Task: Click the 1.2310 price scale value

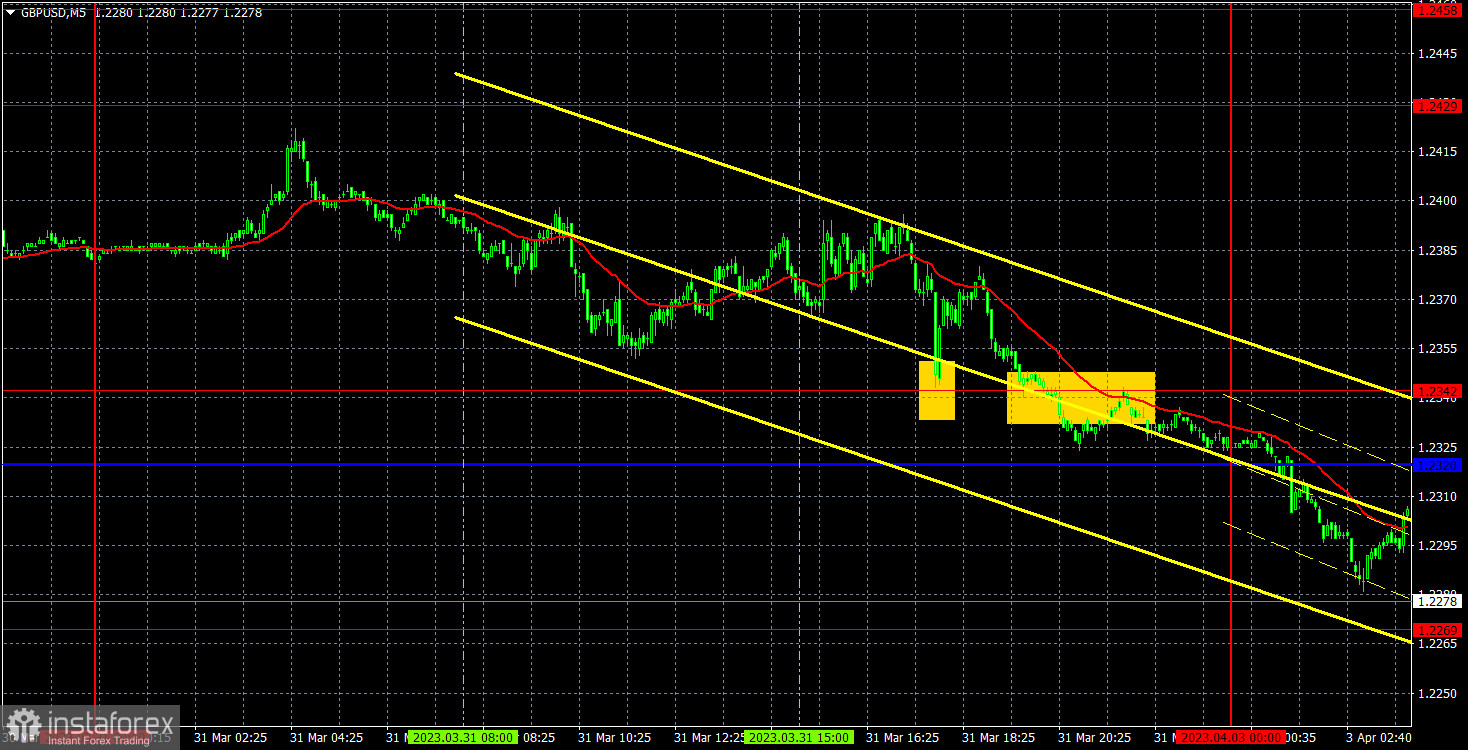Action: coord(1439,497)
